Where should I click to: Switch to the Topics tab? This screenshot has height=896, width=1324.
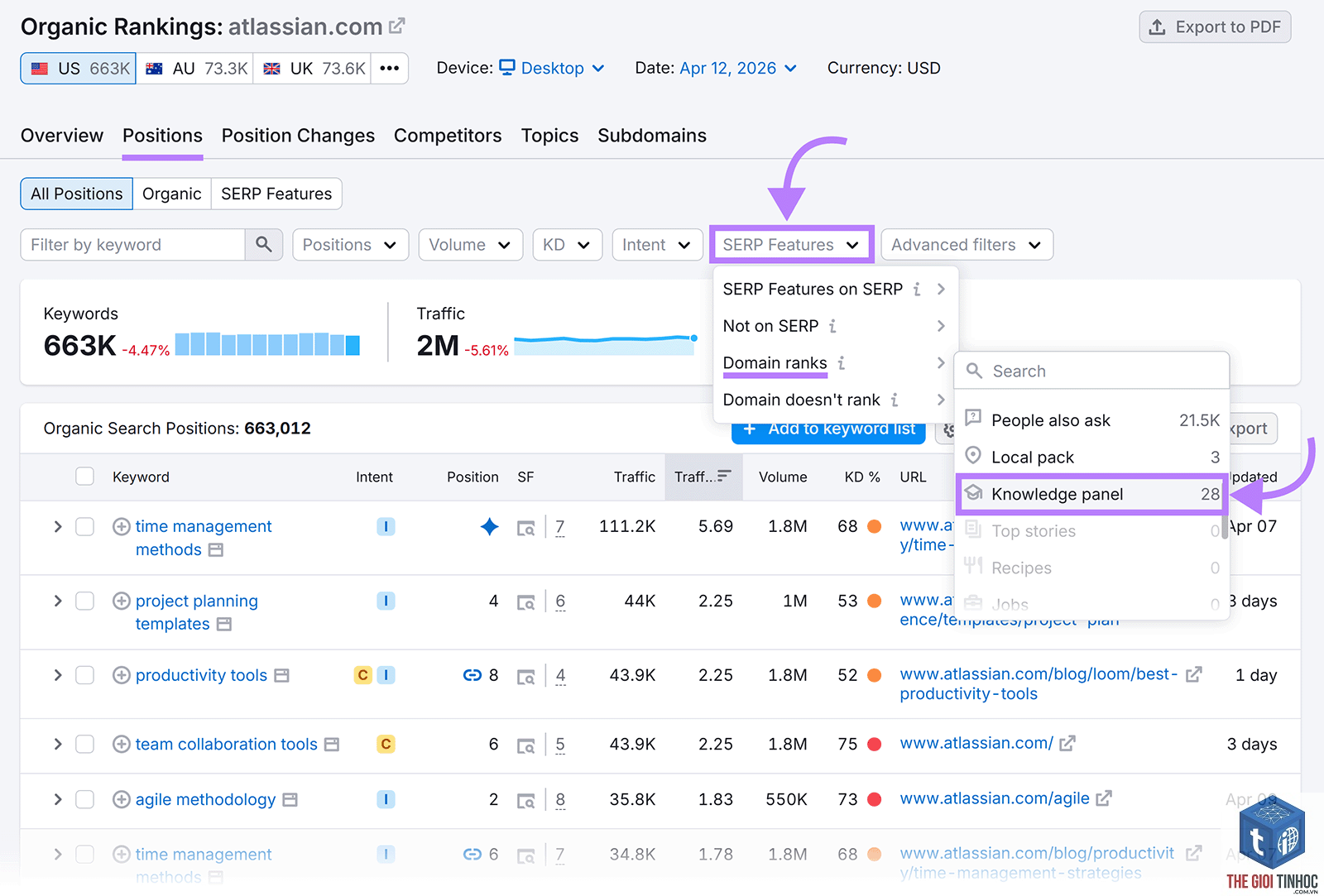tap(550, 136)
